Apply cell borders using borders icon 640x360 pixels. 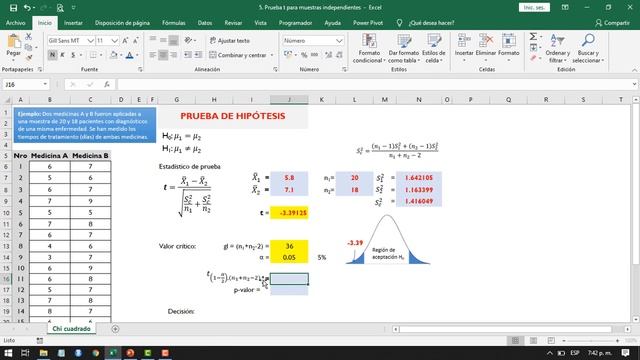pyautogui.click(x=93, y=55)
